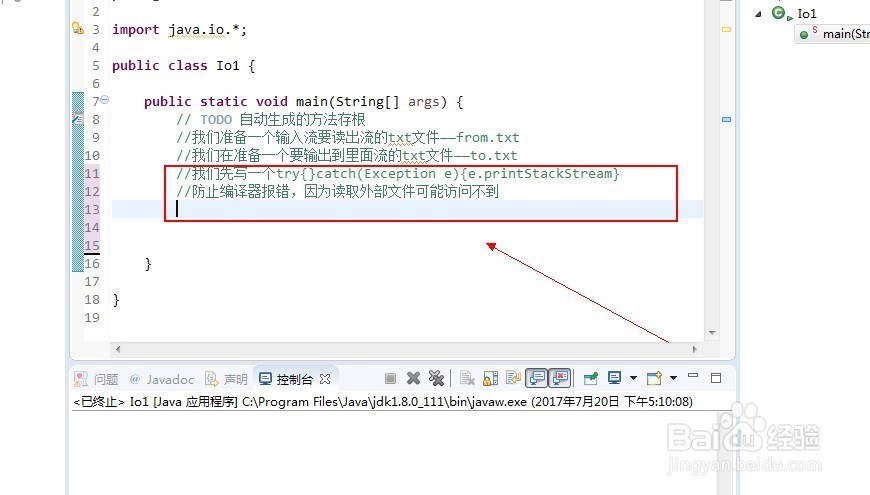Select main method in the outline
Image resolution: width=870 pixels, height=495 pixels.
pos(834,34)
